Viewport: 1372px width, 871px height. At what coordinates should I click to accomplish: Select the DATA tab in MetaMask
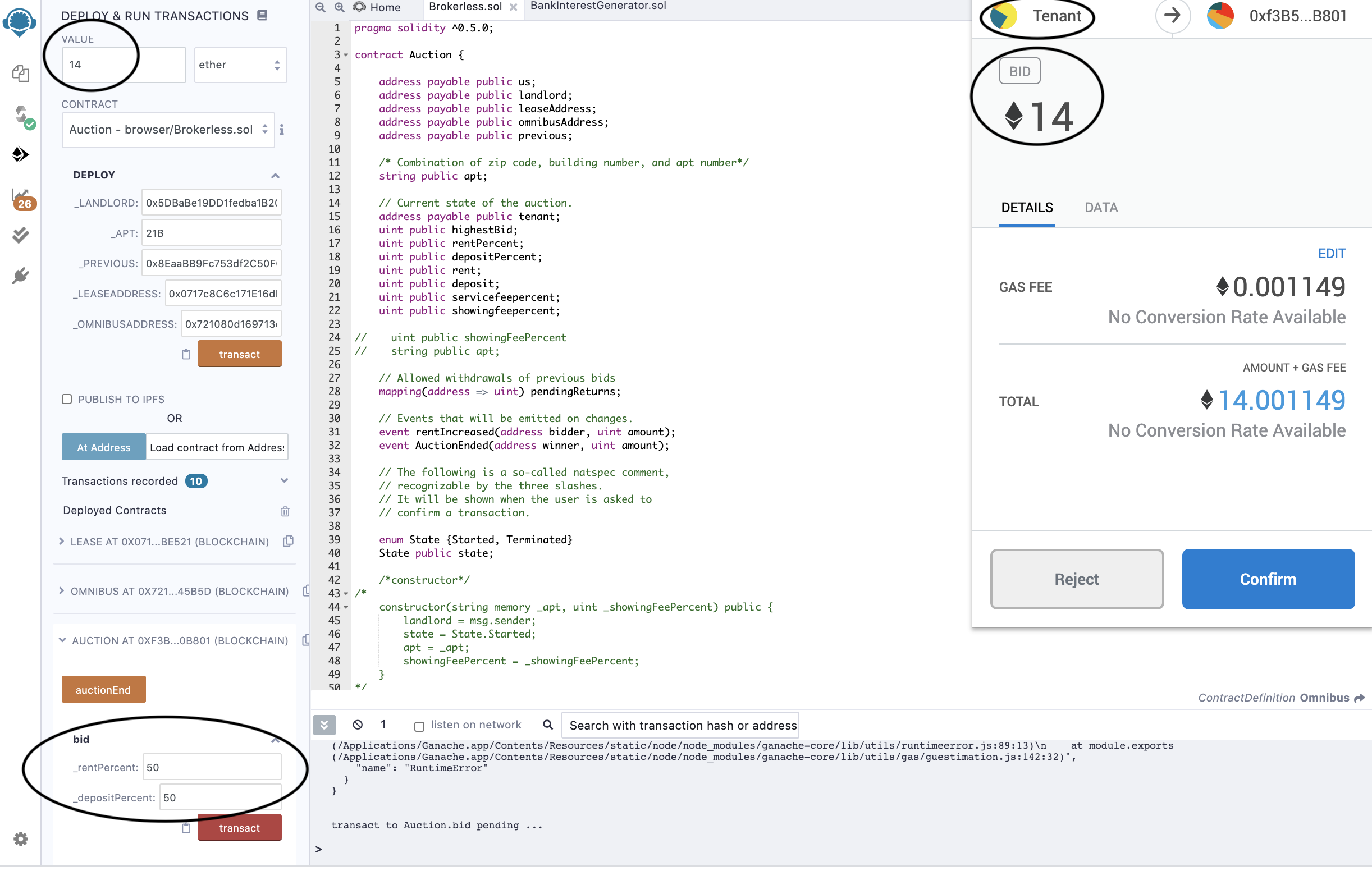1101,207
